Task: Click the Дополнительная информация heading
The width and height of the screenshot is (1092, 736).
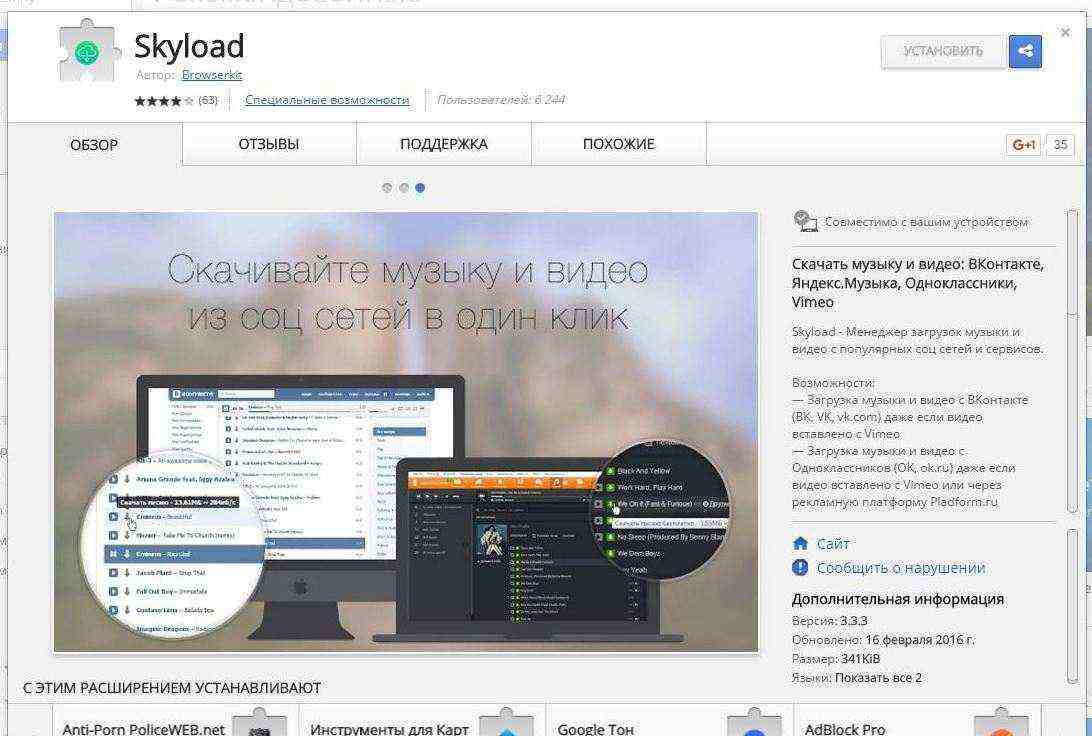Action: [898, 599]
